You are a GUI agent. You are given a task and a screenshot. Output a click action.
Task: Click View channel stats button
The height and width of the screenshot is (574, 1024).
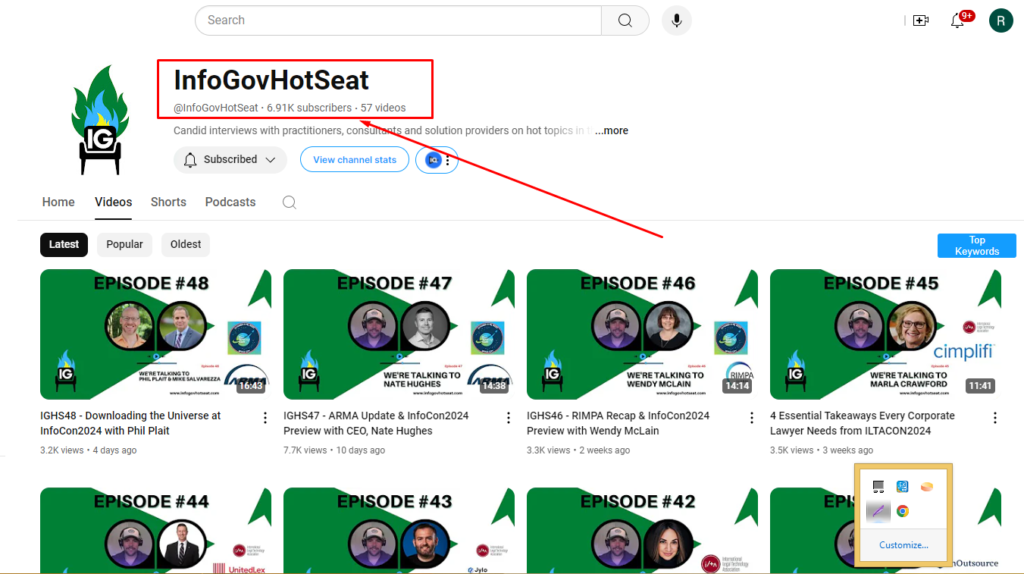[x=355, y=160]
